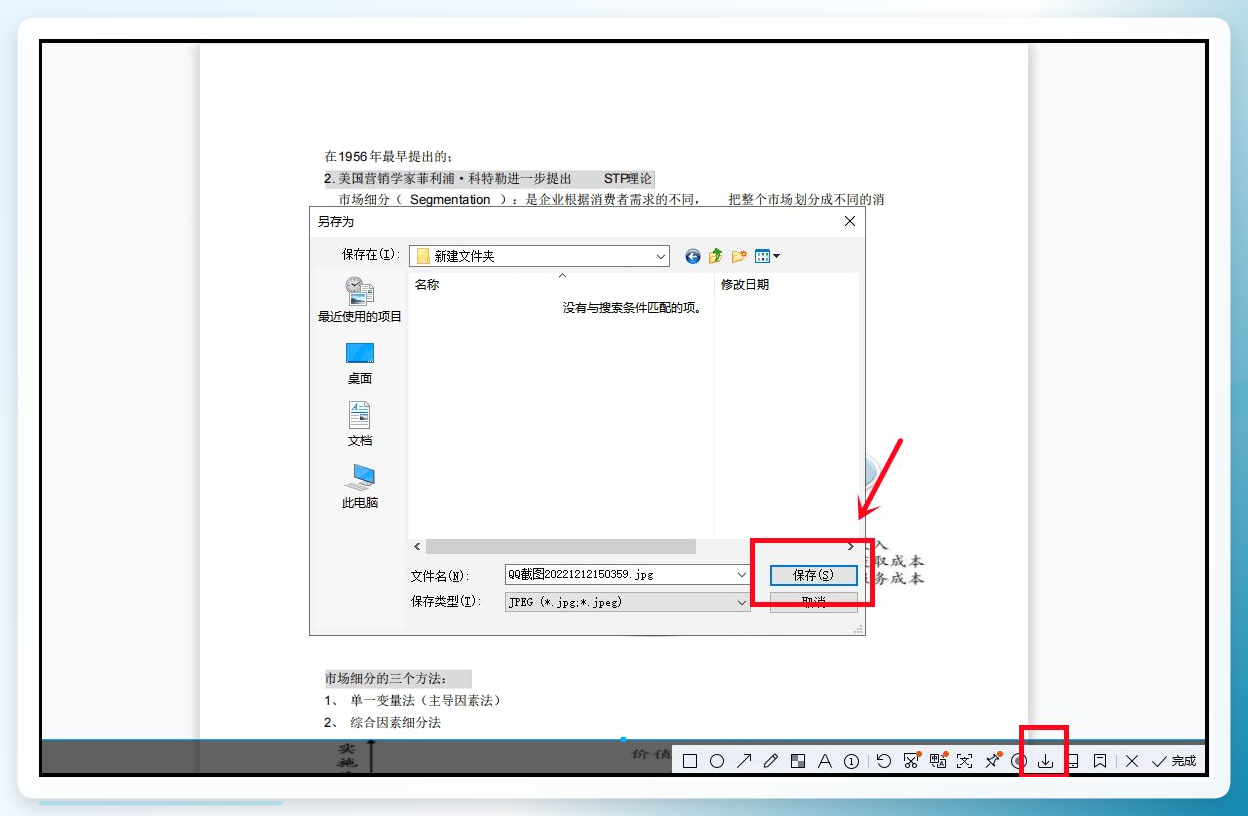Select the pencil freehand tool

(x=771, y=761)
